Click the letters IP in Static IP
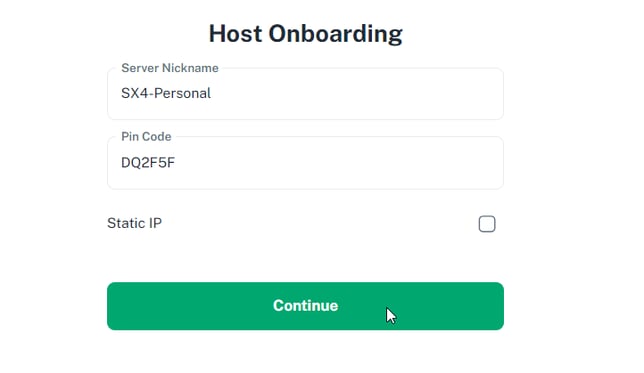644x373 pixels. pos(155,223)
